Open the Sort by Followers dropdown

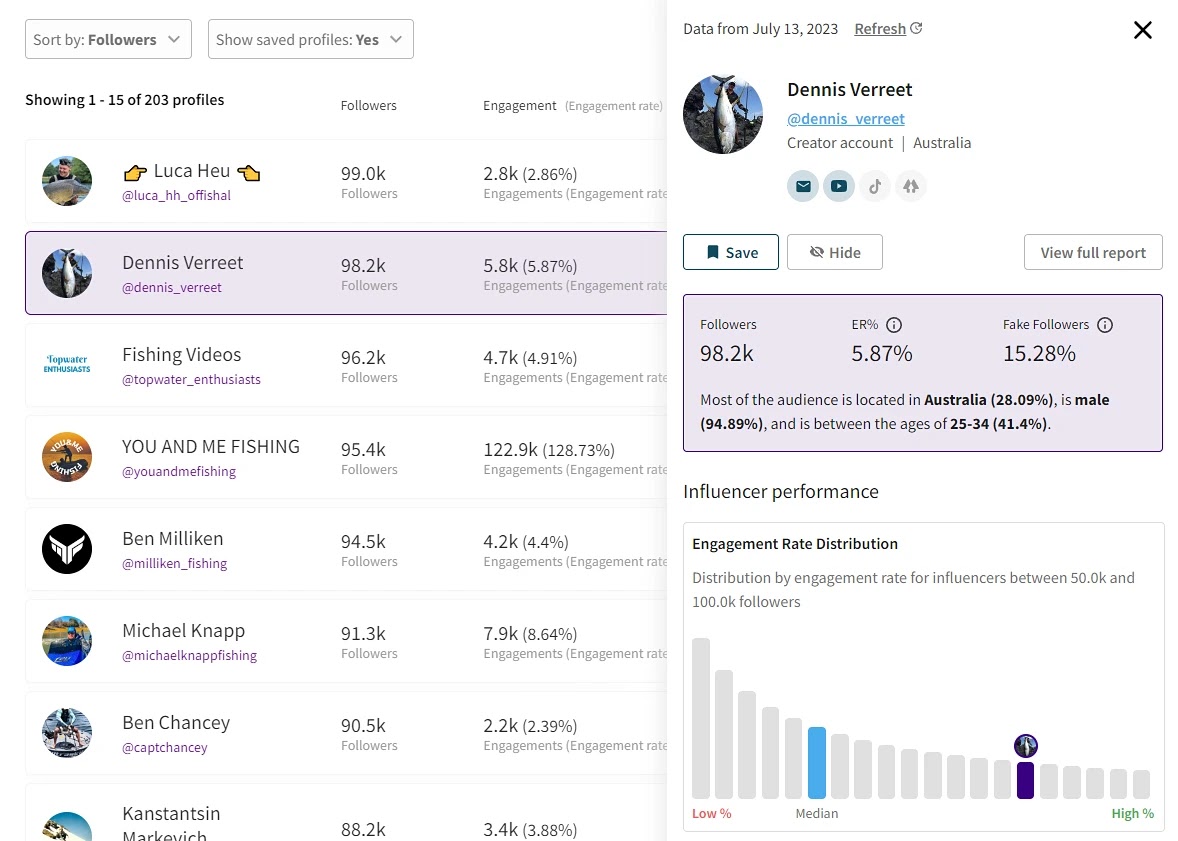point(108,39)
